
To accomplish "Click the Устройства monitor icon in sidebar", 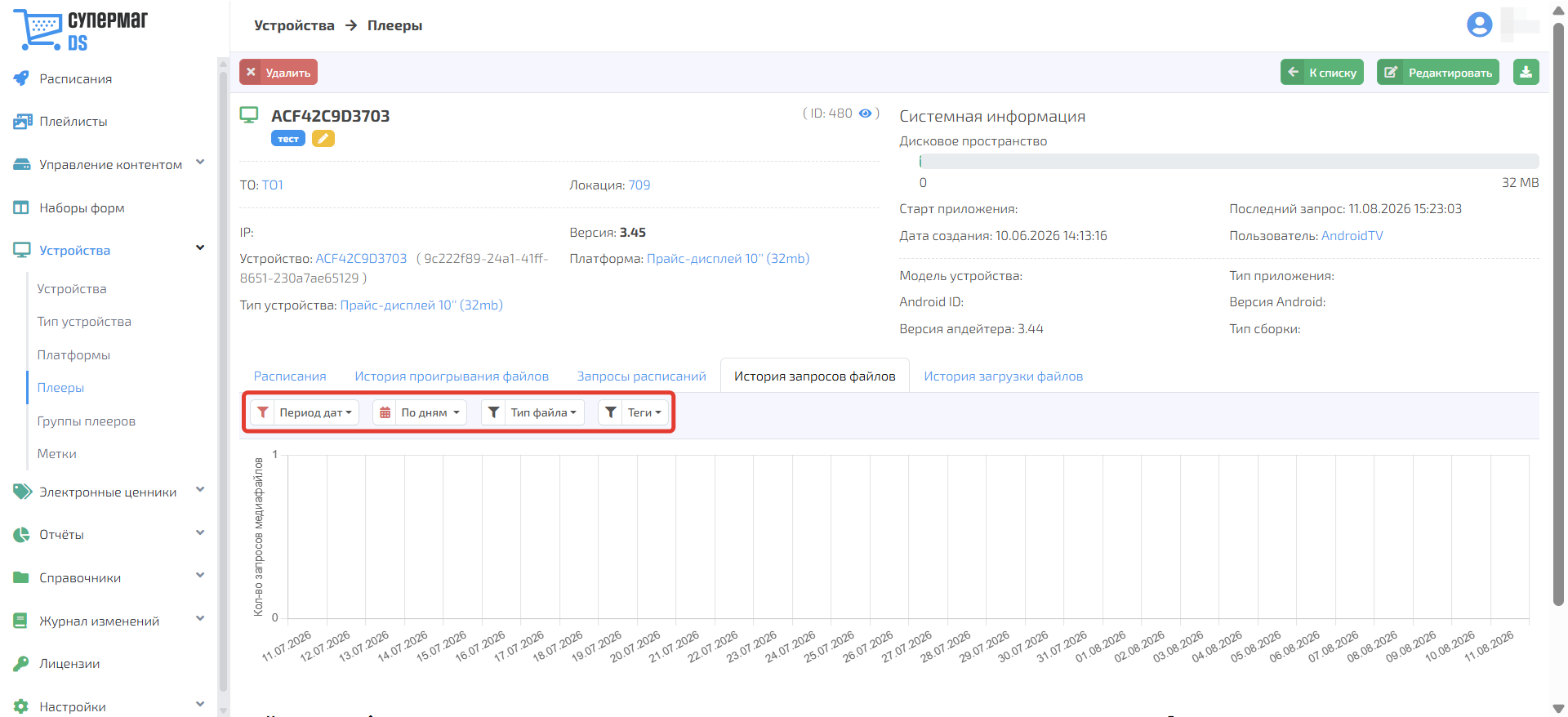I will point(22,251).
